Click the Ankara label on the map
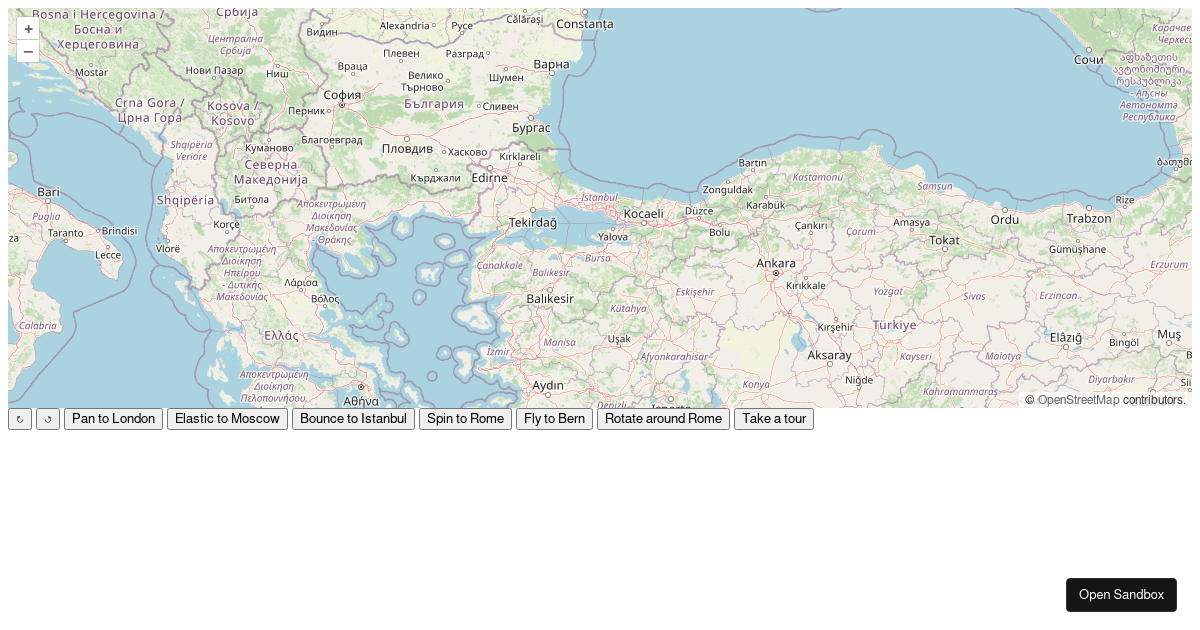 pos(776,263)
